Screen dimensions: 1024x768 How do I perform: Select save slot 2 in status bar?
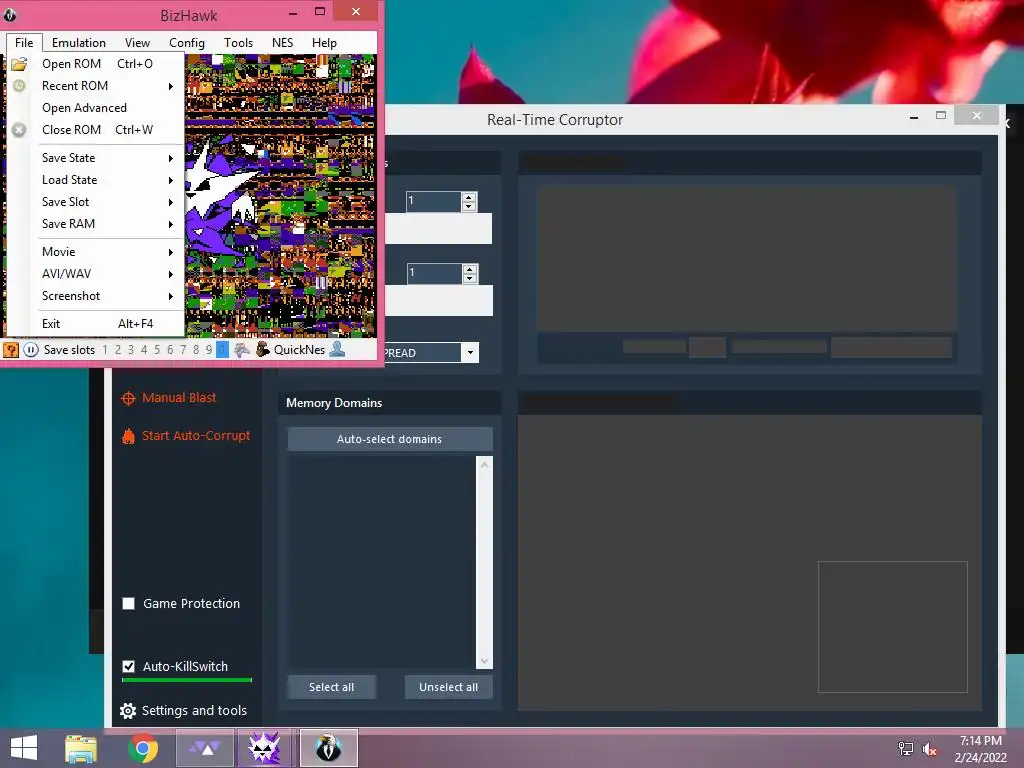[x=118, y=350]
